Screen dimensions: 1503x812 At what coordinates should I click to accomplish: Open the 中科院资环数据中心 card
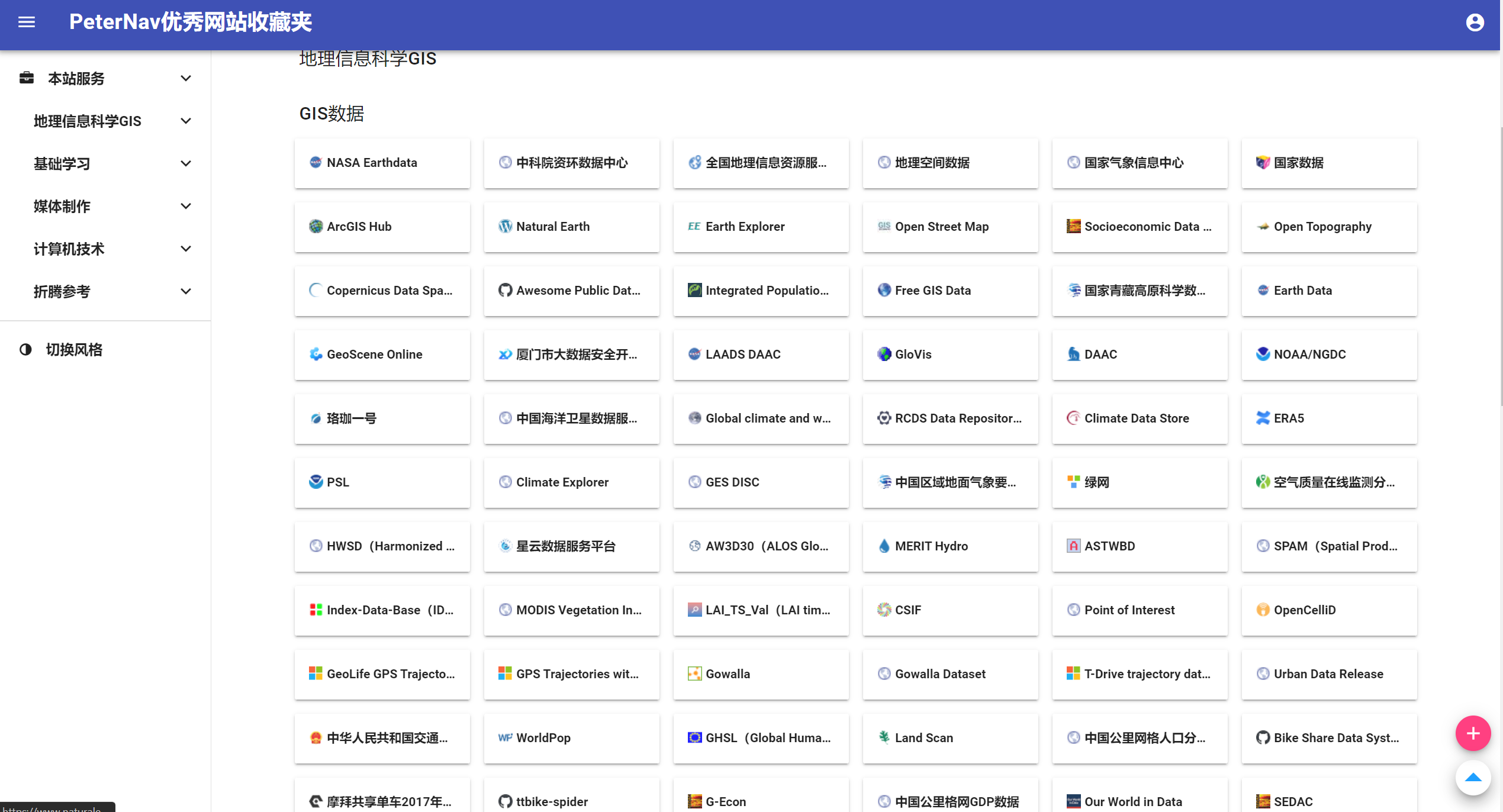click(x=571, y=163)
